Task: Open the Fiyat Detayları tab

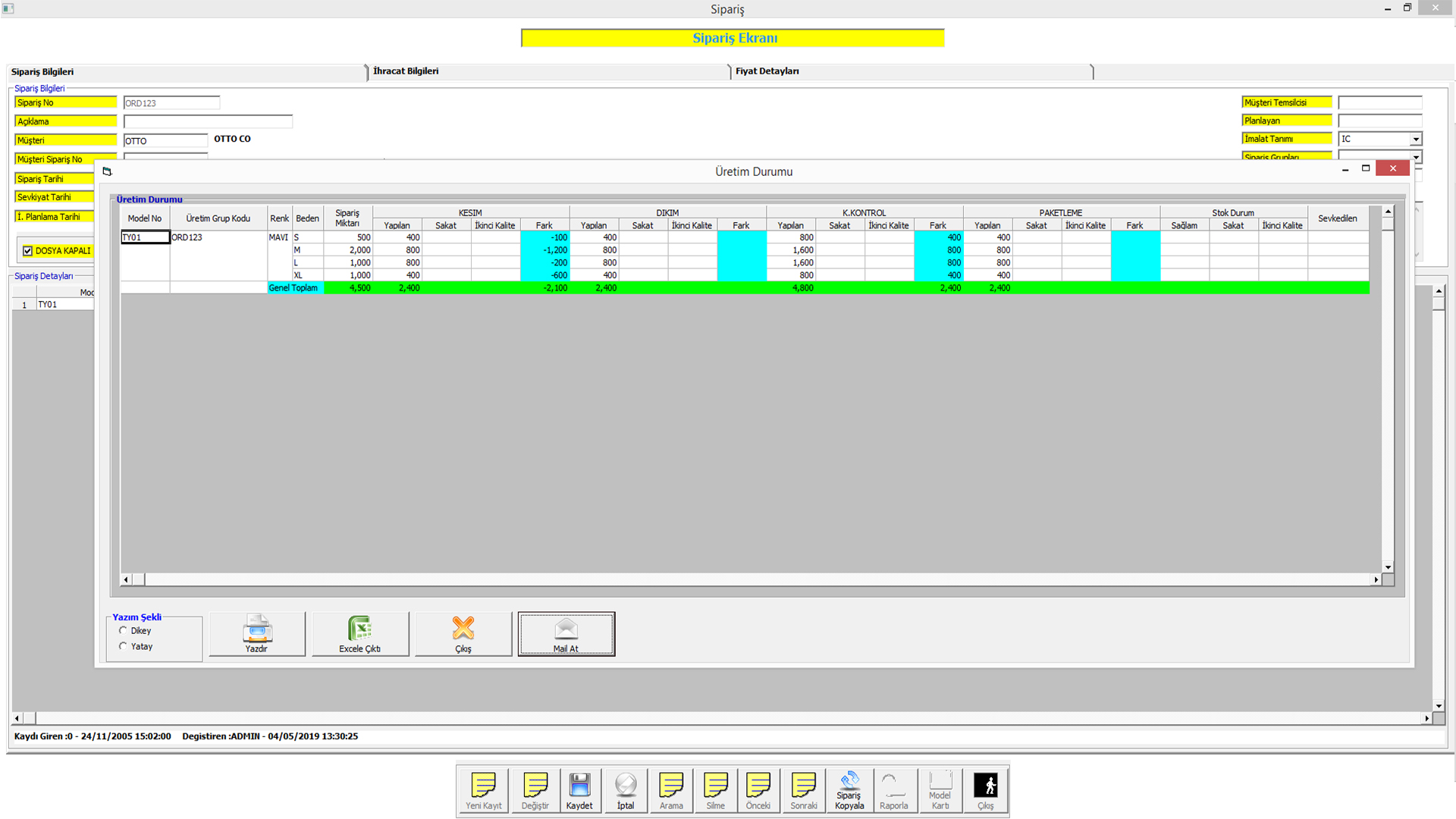Action: [767, 71]
